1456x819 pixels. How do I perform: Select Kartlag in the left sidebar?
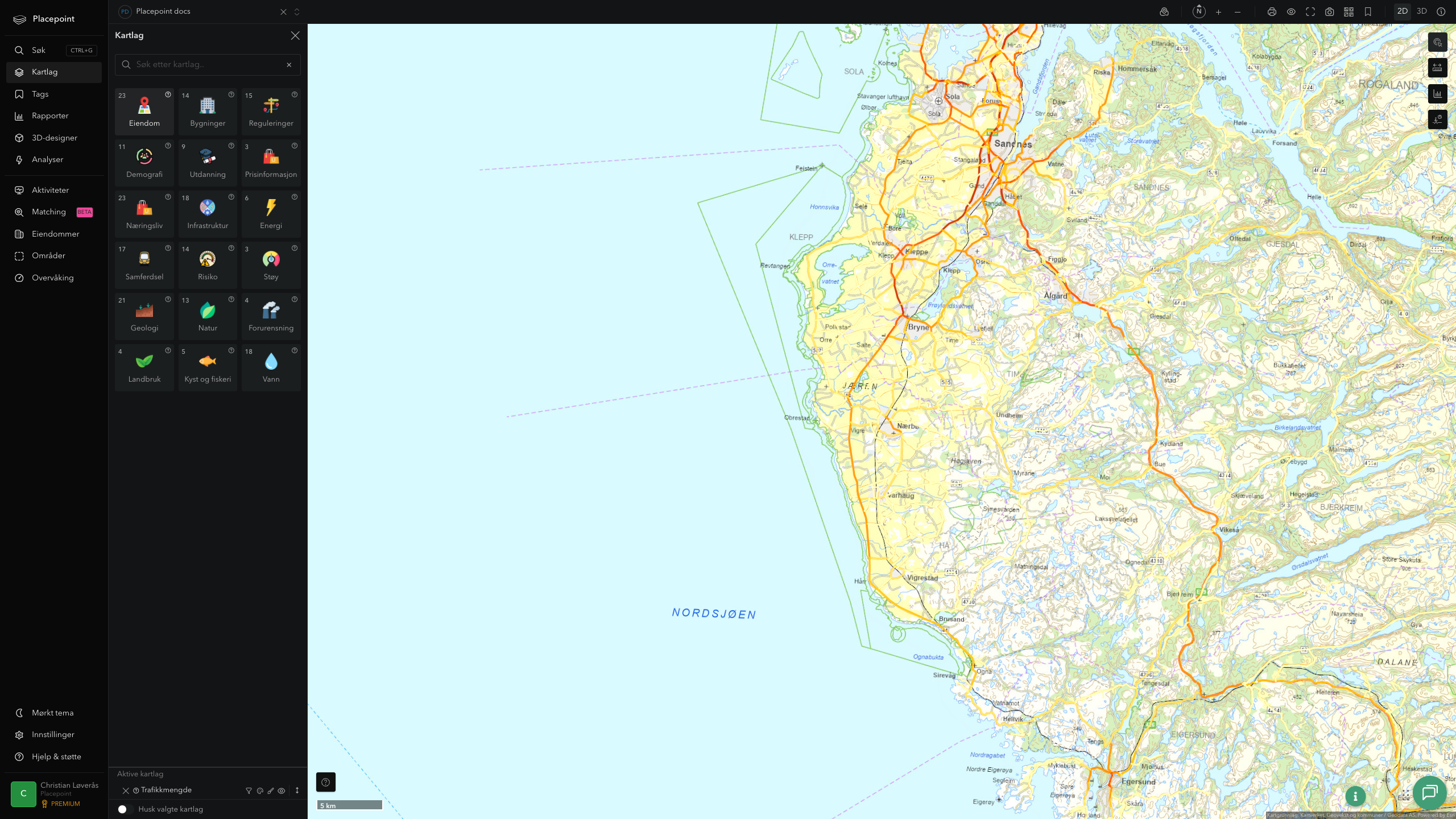[x=54, y=72]
